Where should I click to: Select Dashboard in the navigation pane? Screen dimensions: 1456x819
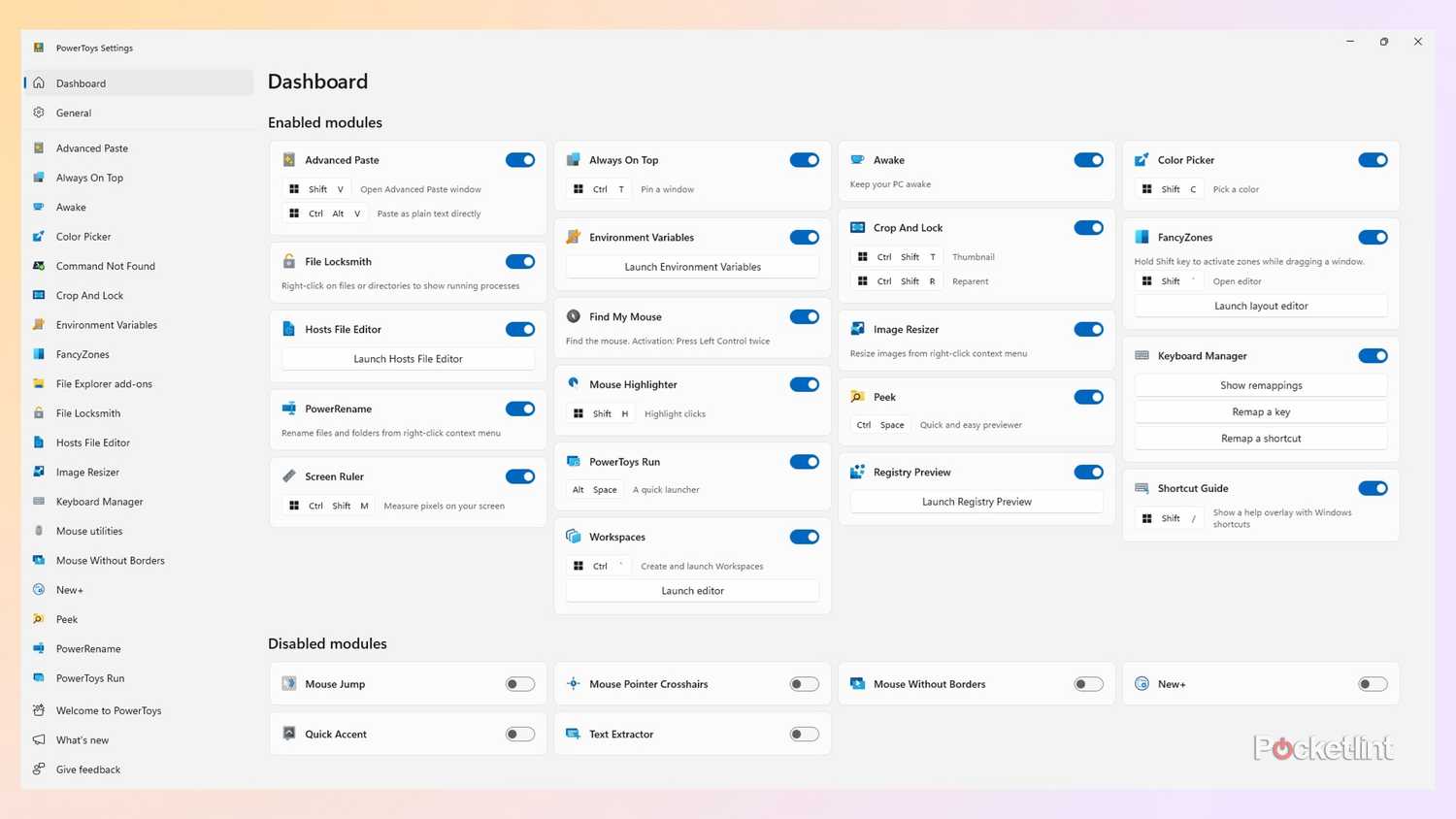pyautogui.click(x=81, y=83)
